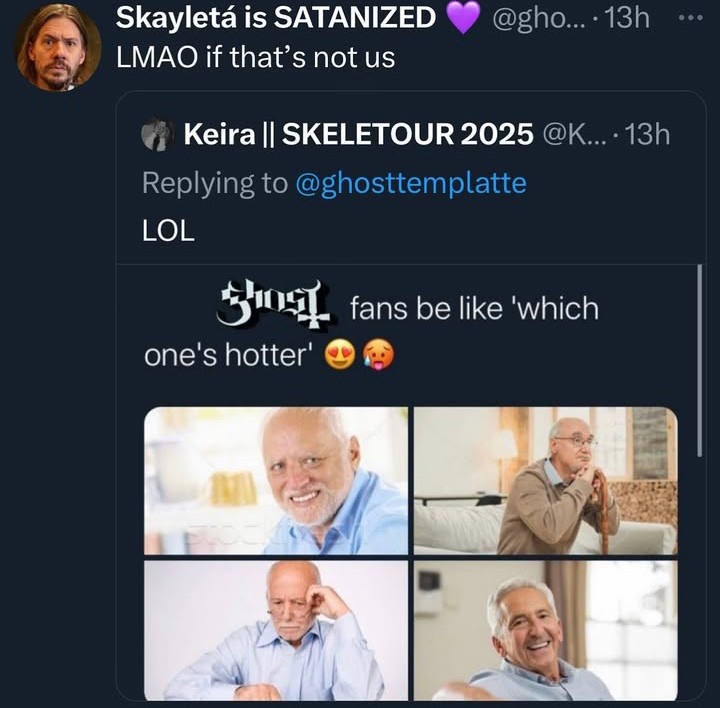
Task: Open the three-dot more options menu
Action: pos(689,18)
